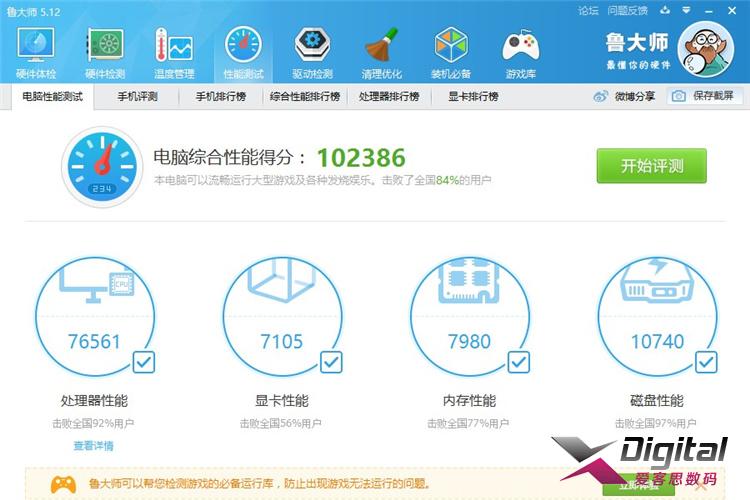Viewport: 750px width, 500px height.
Task: Select the 性能测试 performance test icon
Action: (x=243, y=53)
